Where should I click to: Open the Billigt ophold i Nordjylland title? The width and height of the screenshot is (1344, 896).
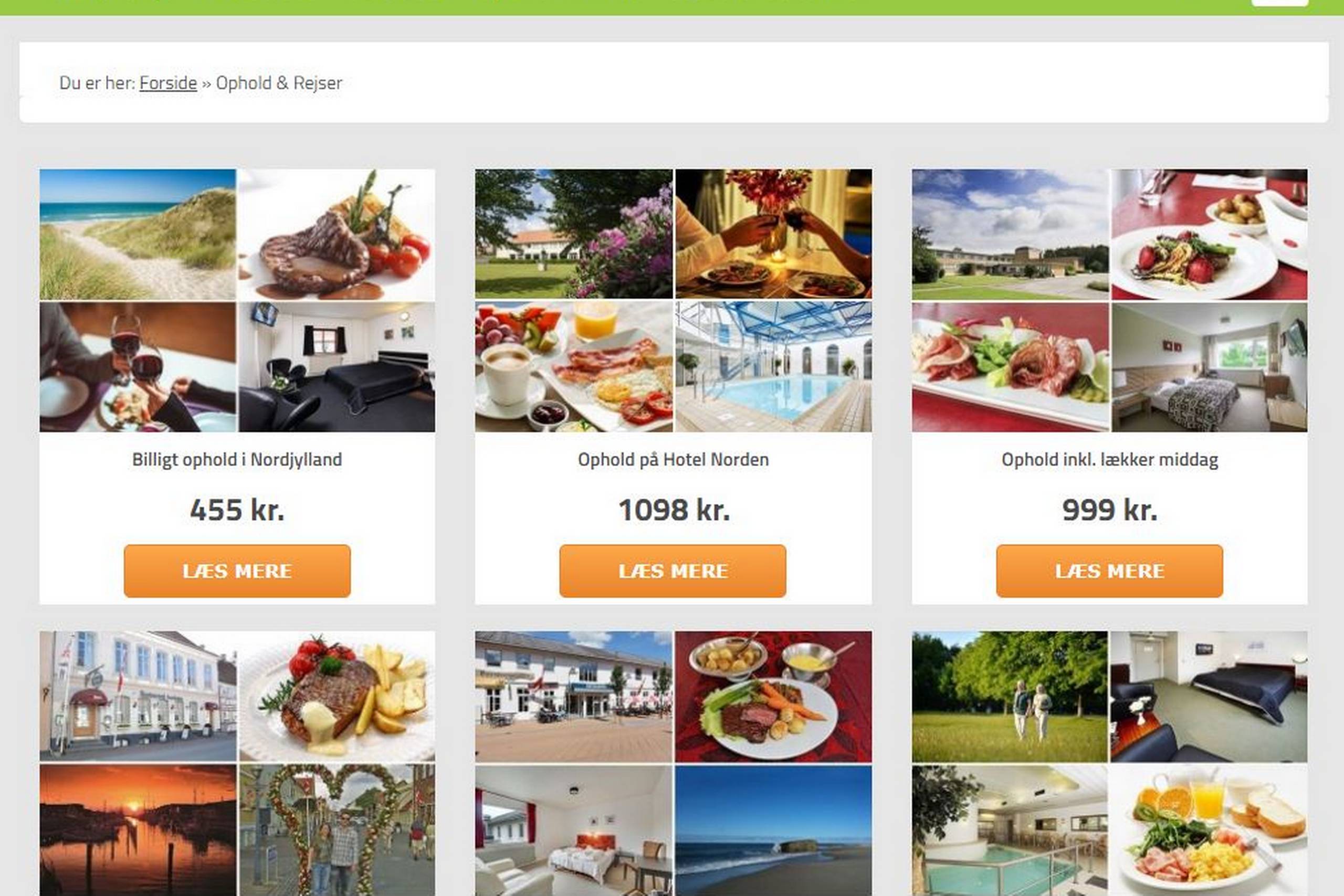[237, 459]
